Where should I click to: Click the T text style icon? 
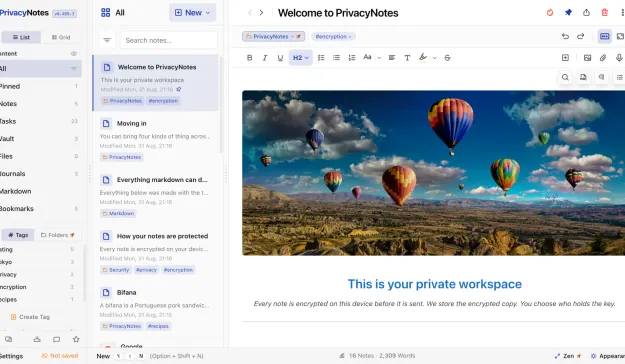pyautogui.click(x=407, y=58)
